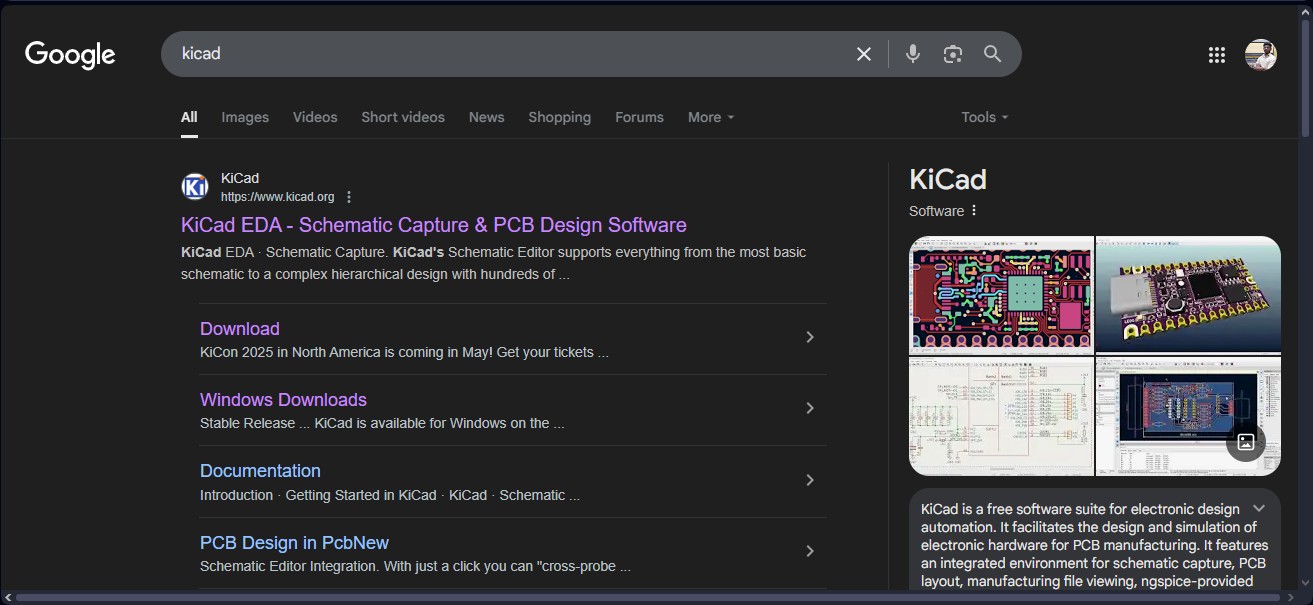The image size is (1313, 605).
Task: Open the Google apps grid
Action: pyautogui.click(x=1217, y=55)
